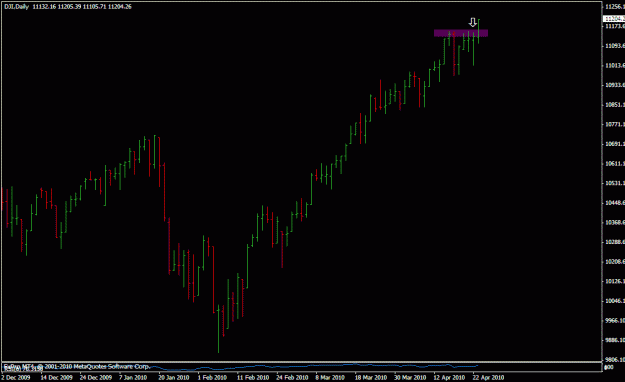
Task: Click the 22 Apr 2010 date label
Action: (x=488, y=377)
